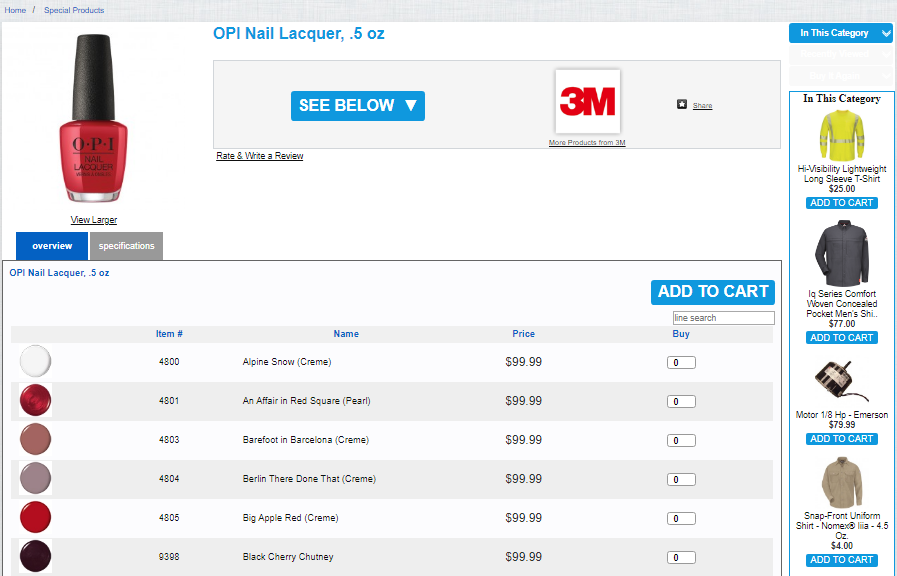Expand the SEE BELOW dropdown button

pyautogui.click(x=358, y=106)
